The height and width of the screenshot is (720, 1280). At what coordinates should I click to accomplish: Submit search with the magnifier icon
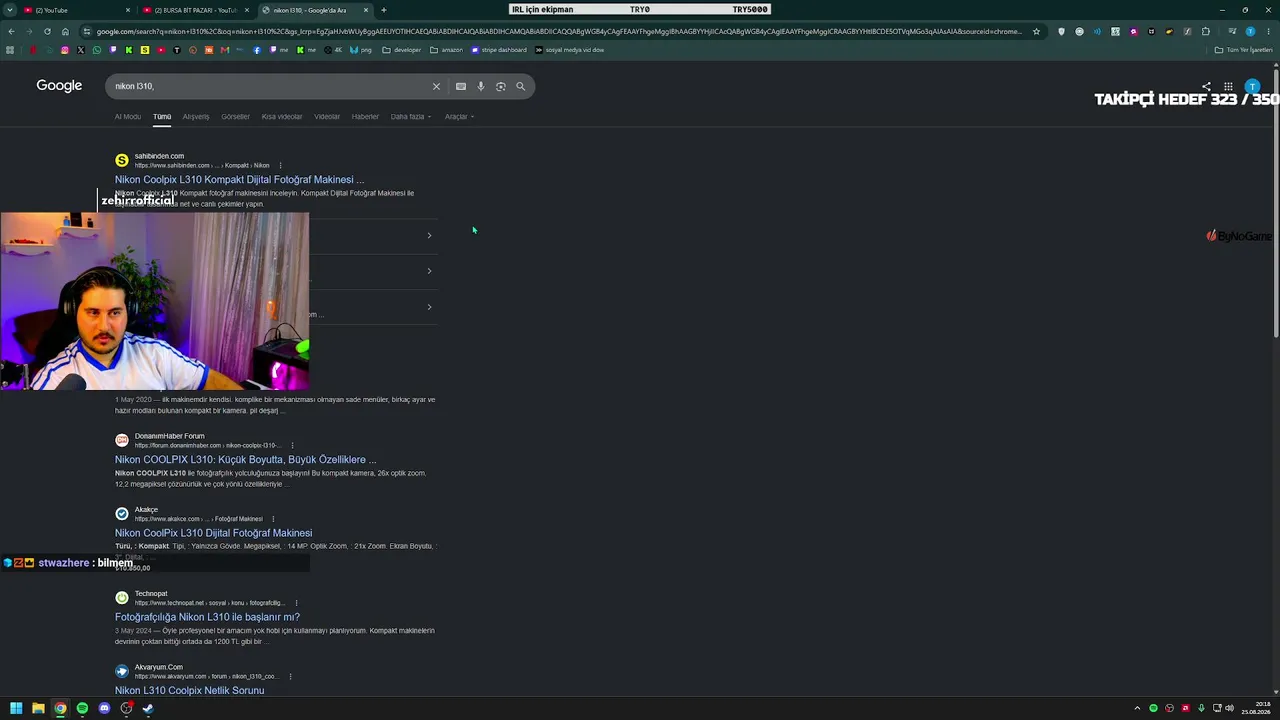pos(521,86)
